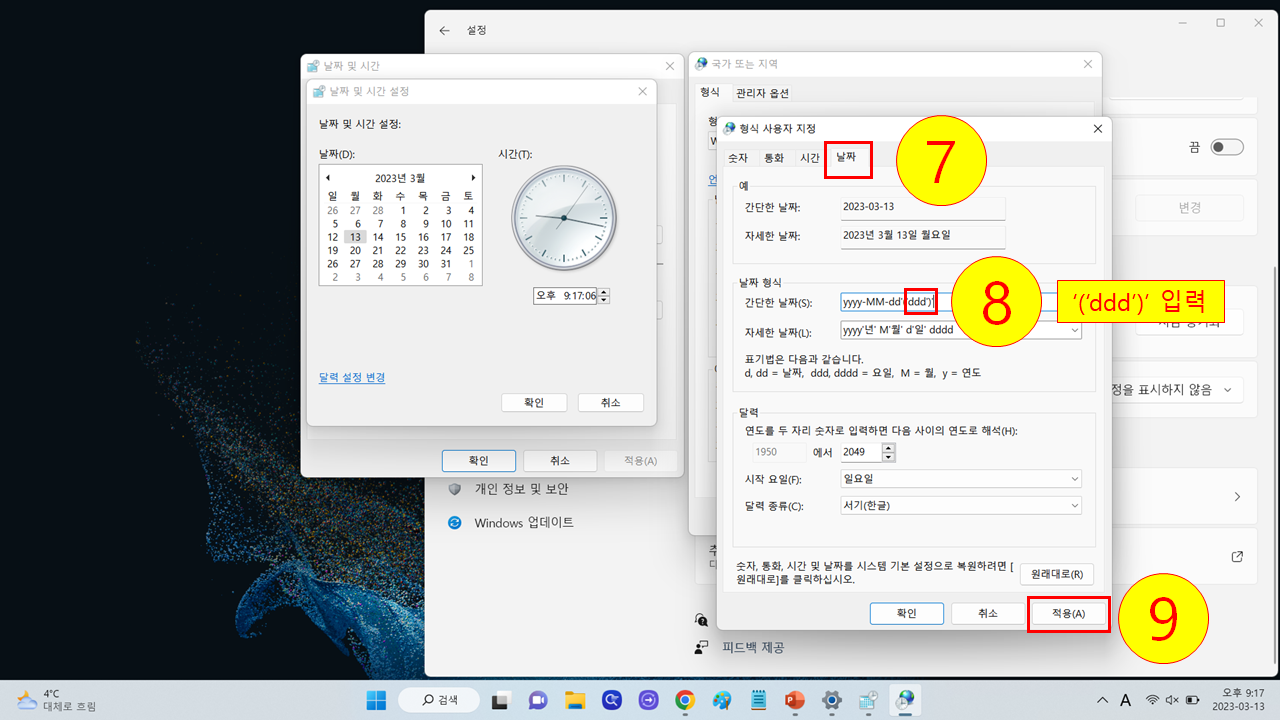Open File Explorer from the taskbar

574,700
